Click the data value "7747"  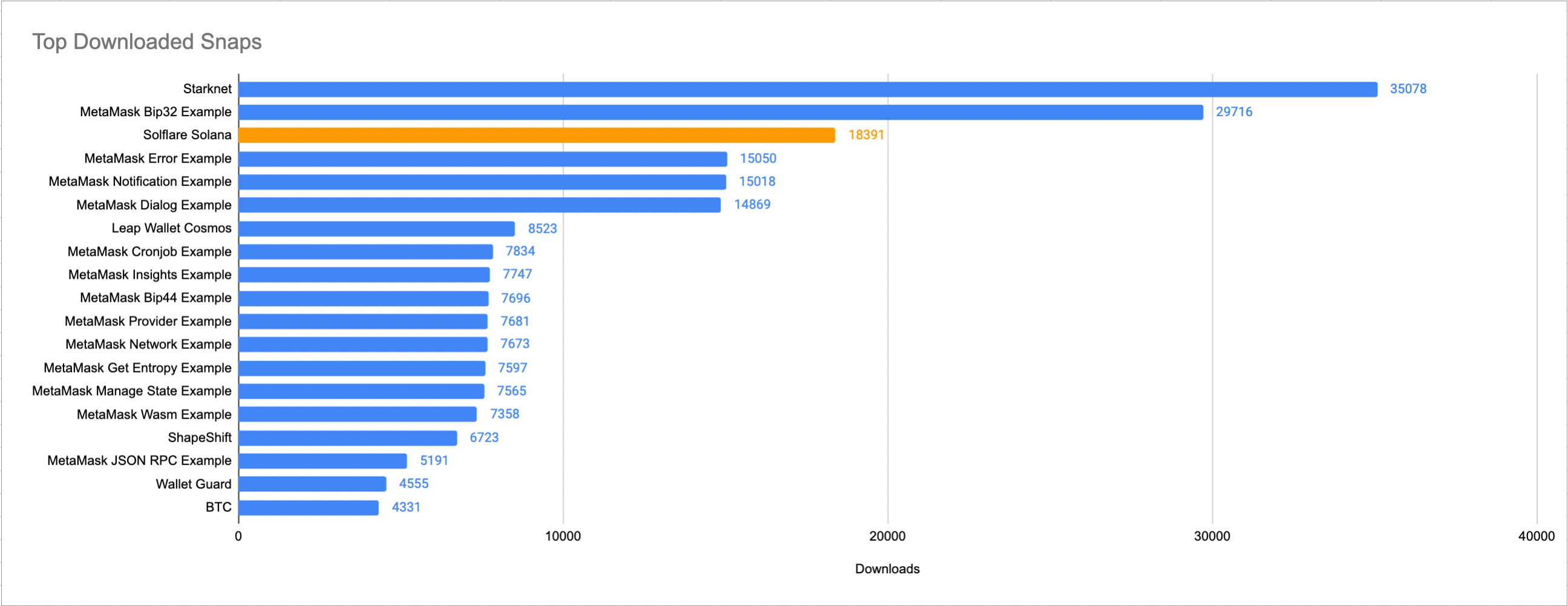pos(517,275)
